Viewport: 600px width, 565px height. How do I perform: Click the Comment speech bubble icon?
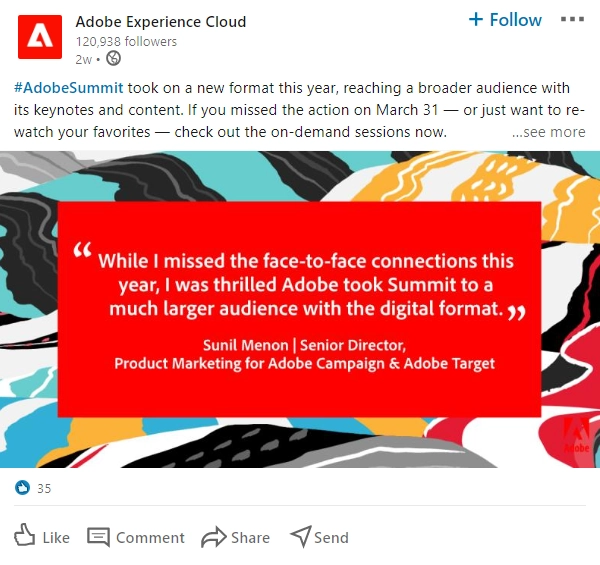coord(98,537)
